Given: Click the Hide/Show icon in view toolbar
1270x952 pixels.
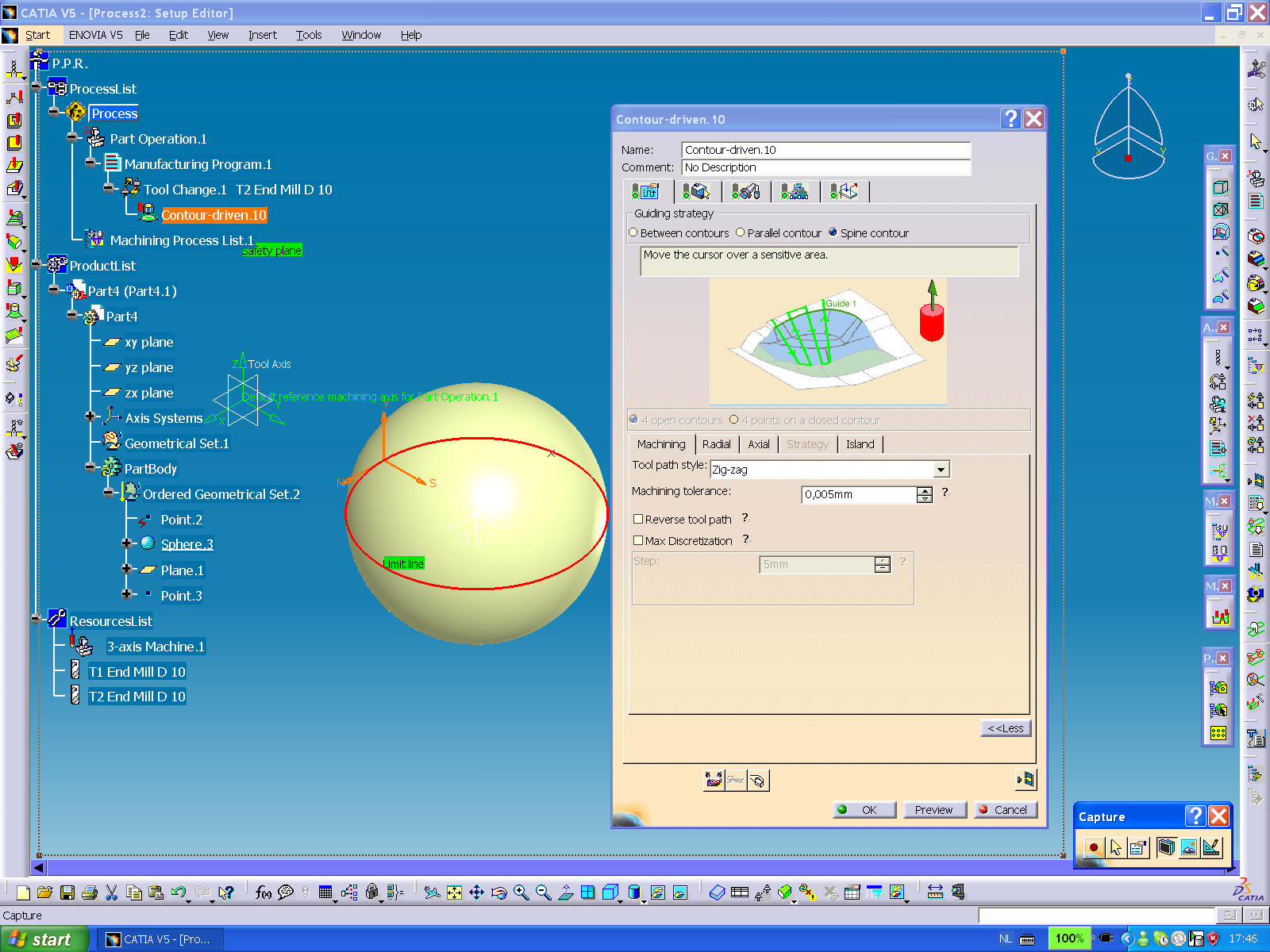Looking at the screenshot, I should tap(657, 892).
